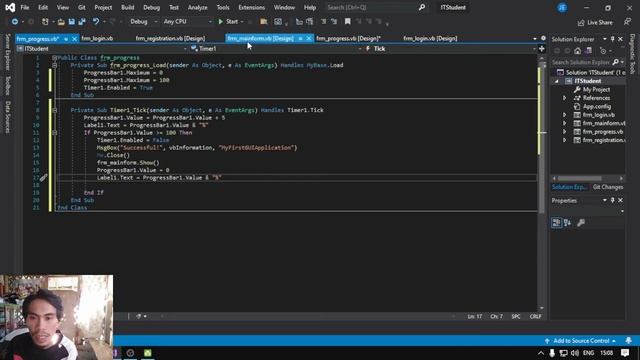
Task: Click the Navigate Backward toolbar icon
Action: coord(15,22)
